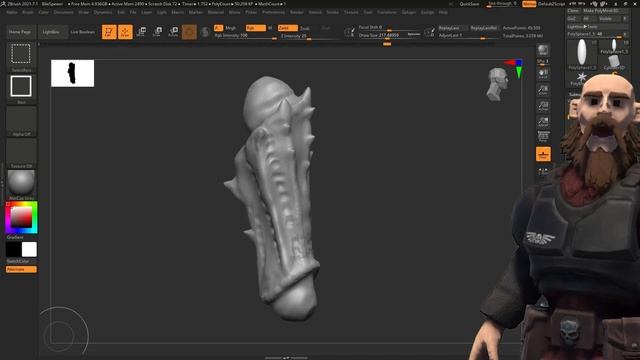
Task: Select the Scale transform icon
Action: pyautogui.click(x=157, y=32)
